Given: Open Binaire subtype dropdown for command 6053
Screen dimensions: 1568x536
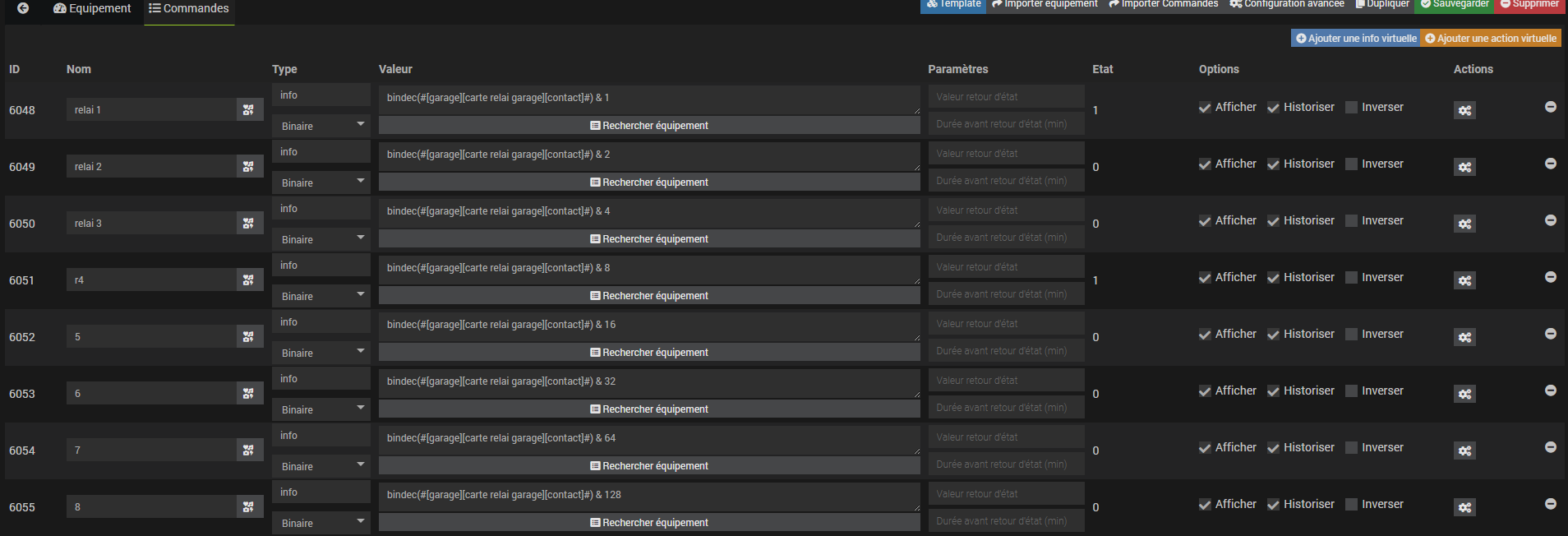Looking at the screenshot, I should click(x=321, y=409).
